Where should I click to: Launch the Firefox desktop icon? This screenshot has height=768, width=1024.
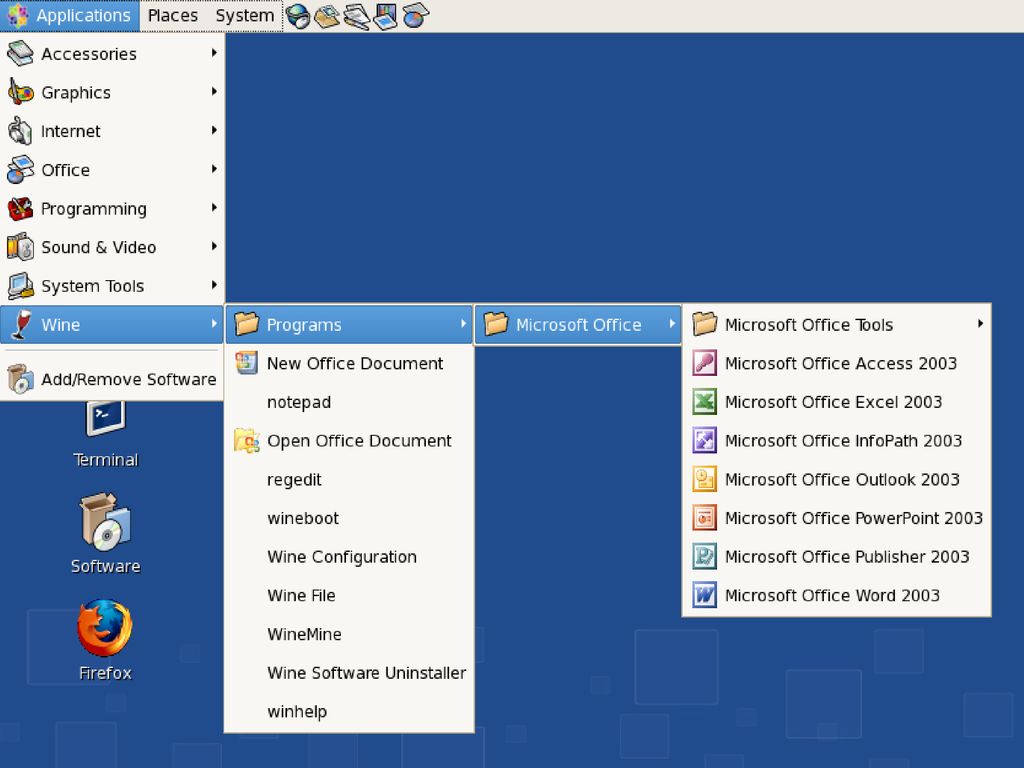point(105,641)
